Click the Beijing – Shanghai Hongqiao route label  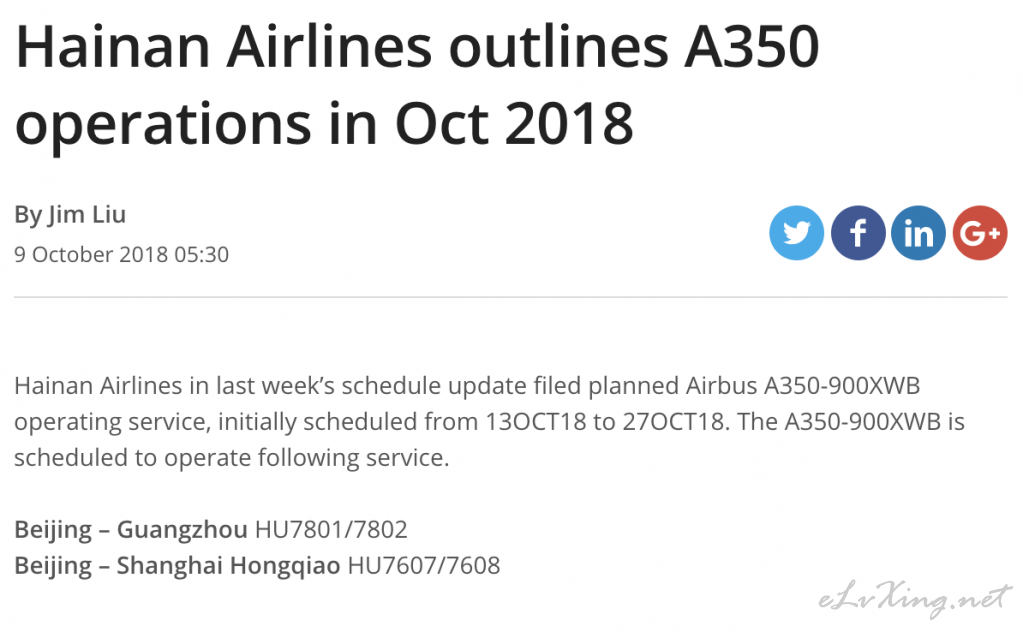[177, 565]
